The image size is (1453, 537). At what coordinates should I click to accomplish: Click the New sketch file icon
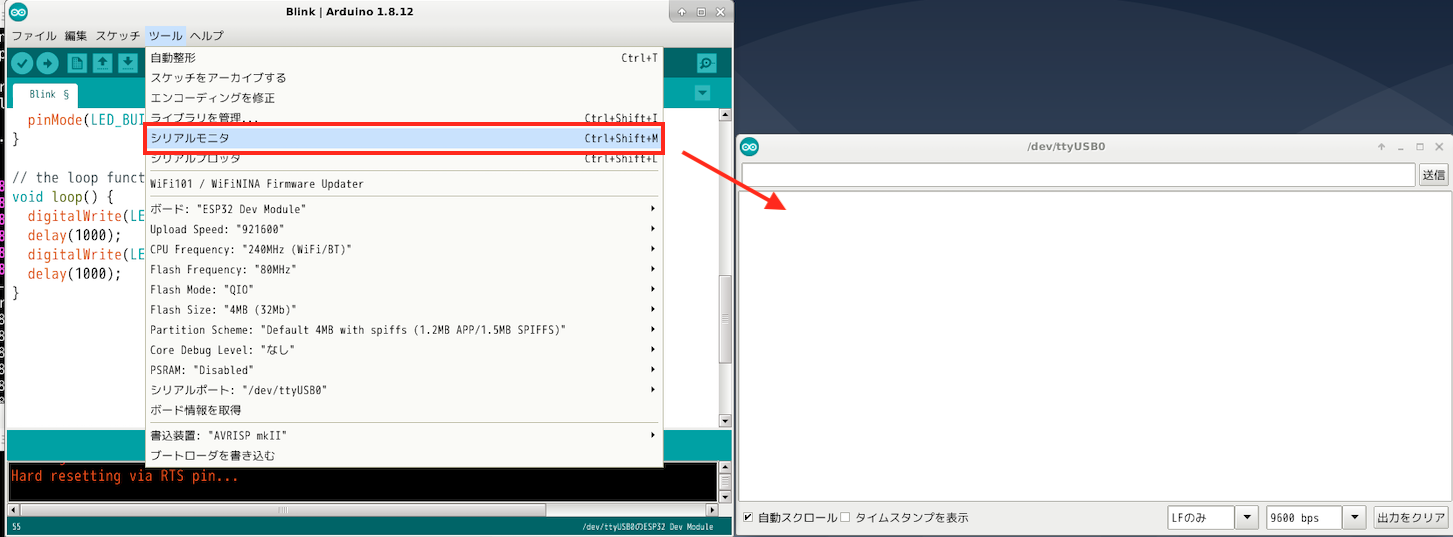click(77, 64)
